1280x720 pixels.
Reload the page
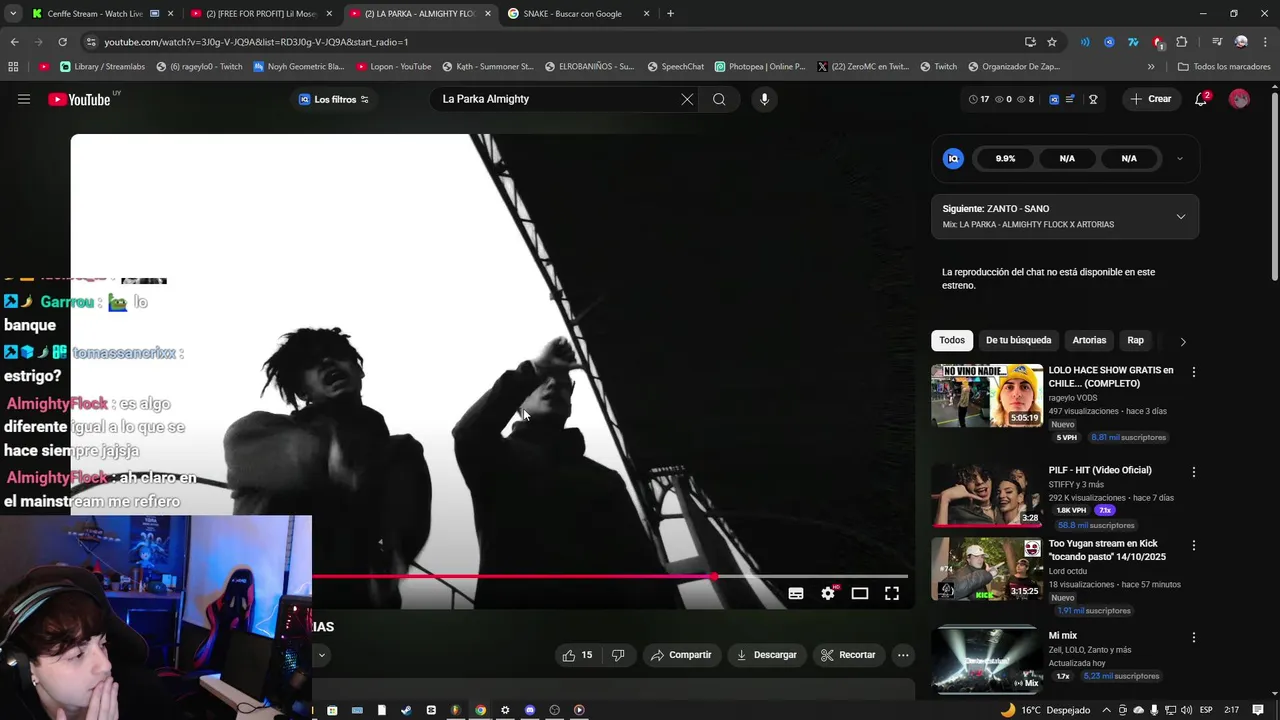tap(62, 42)
